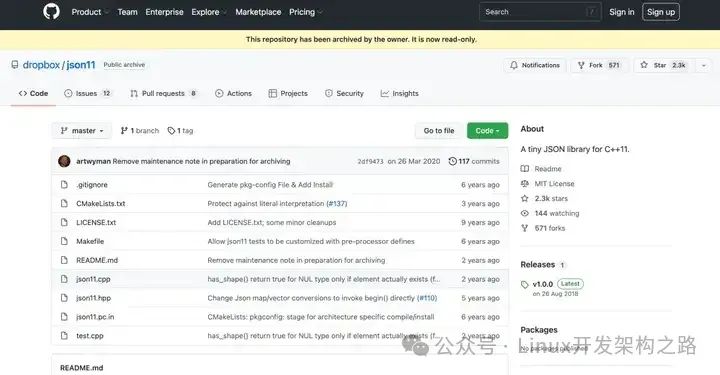Open the GitHub logo home link
This screenshot has width=720, height=375.
point(51,11)
